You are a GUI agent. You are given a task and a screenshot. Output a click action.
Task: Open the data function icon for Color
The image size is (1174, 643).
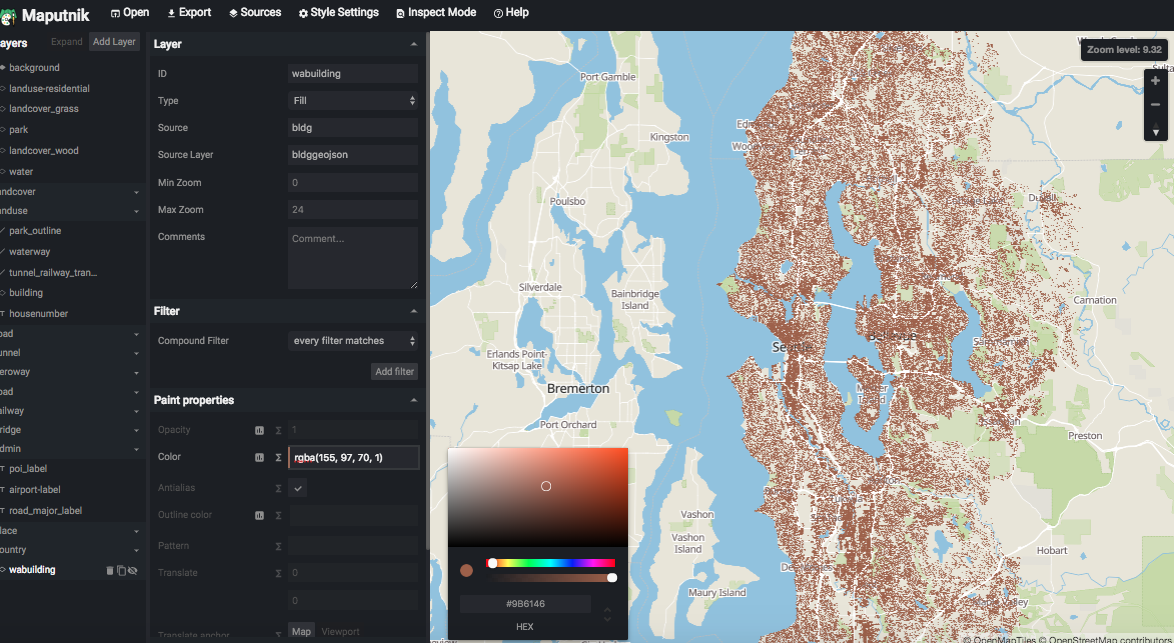click(259, 457)
